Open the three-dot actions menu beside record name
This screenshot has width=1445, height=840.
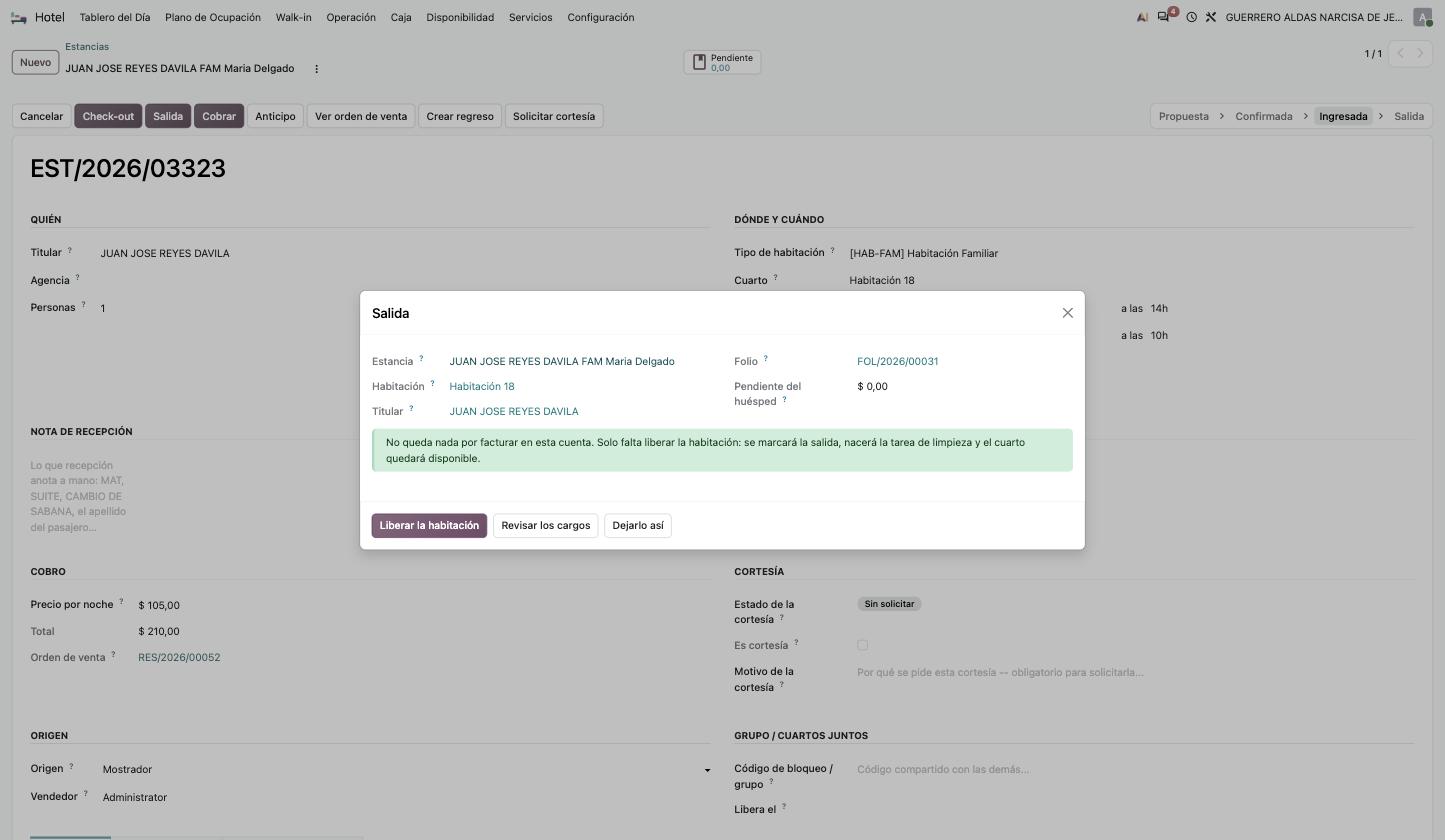click(x=317, y=69)
